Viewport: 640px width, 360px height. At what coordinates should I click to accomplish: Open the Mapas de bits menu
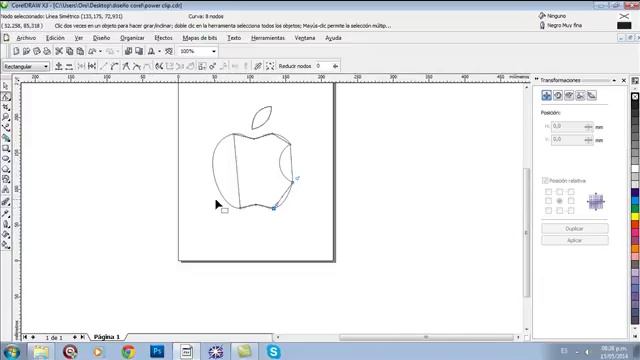pyautogui.click(x=200, y=38)
